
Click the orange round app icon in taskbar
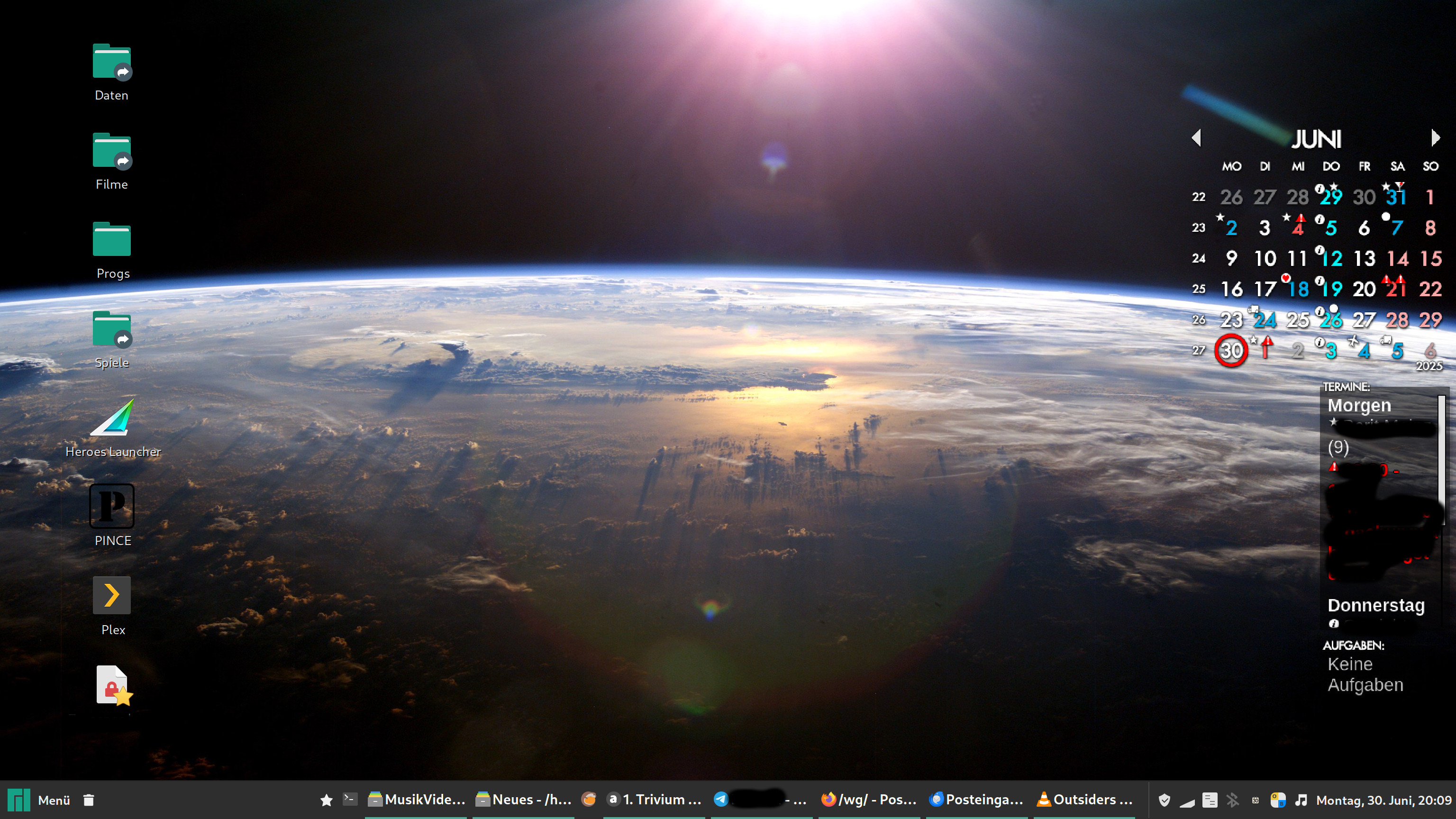click(x=588, y=800)
